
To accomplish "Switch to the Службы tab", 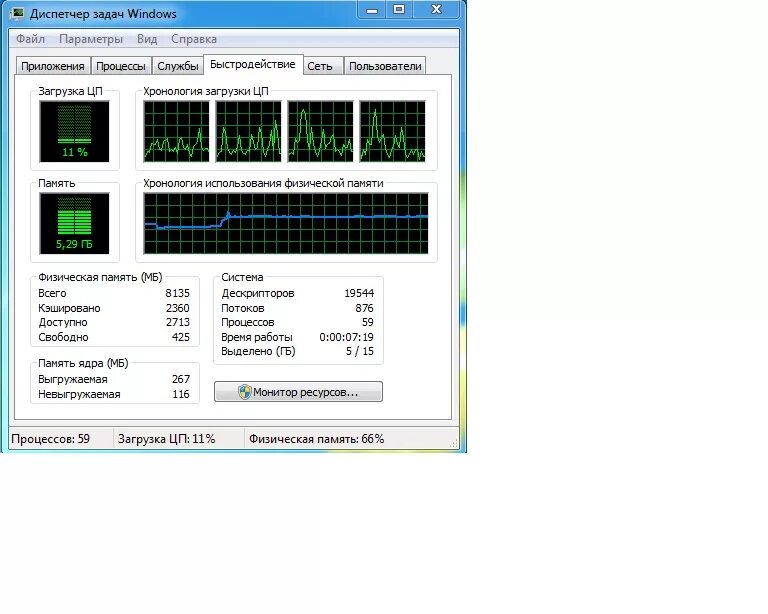I will [x=178, y=66].
